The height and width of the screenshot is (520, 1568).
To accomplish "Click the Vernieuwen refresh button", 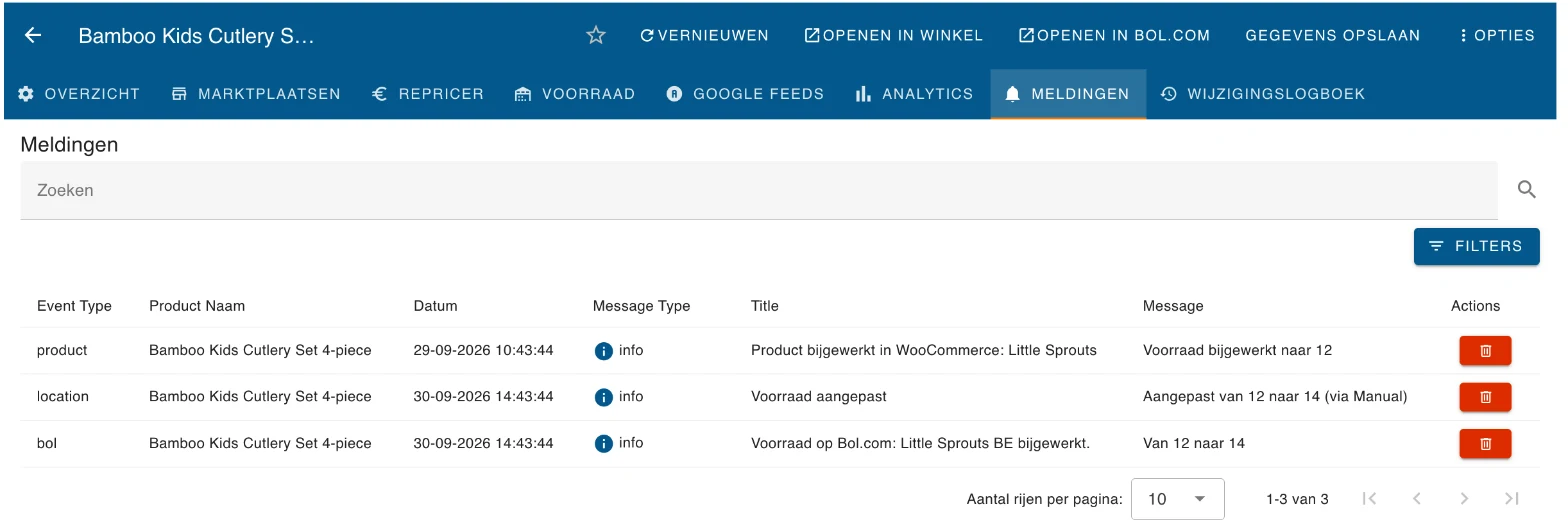I will click(x=704, y=35).
